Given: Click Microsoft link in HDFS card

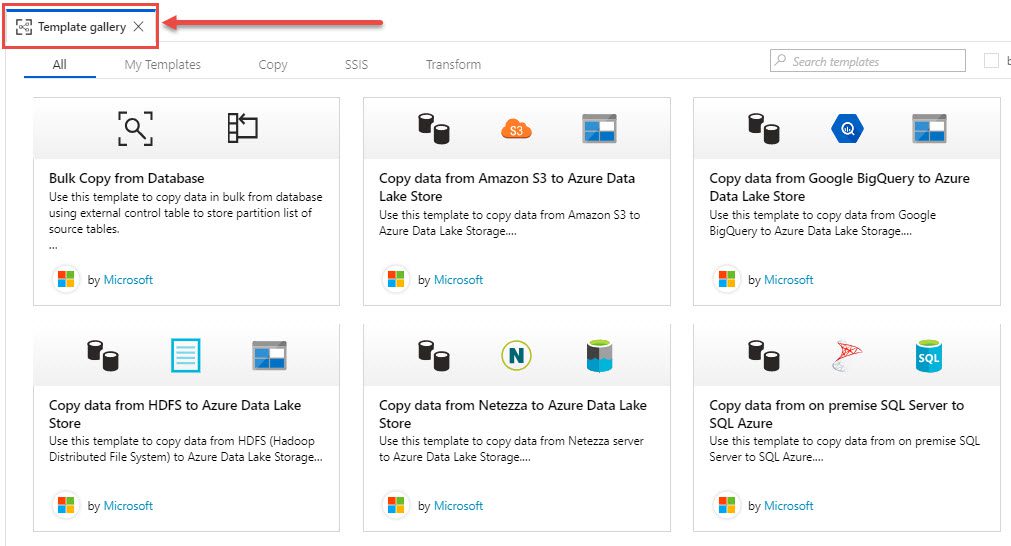Looking at the screenshot, I should tap(128, 506).
